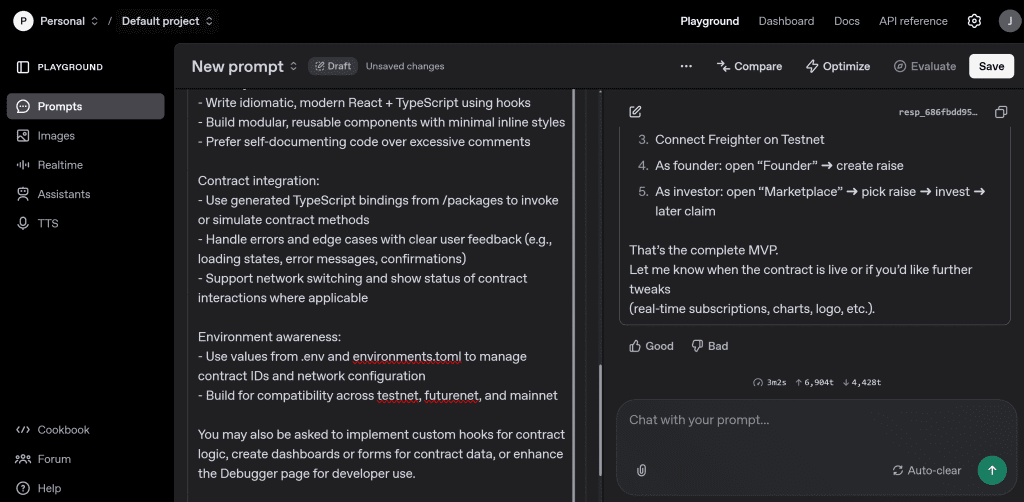
Task: Click the settings gear icon
Action: pos(974,21)
